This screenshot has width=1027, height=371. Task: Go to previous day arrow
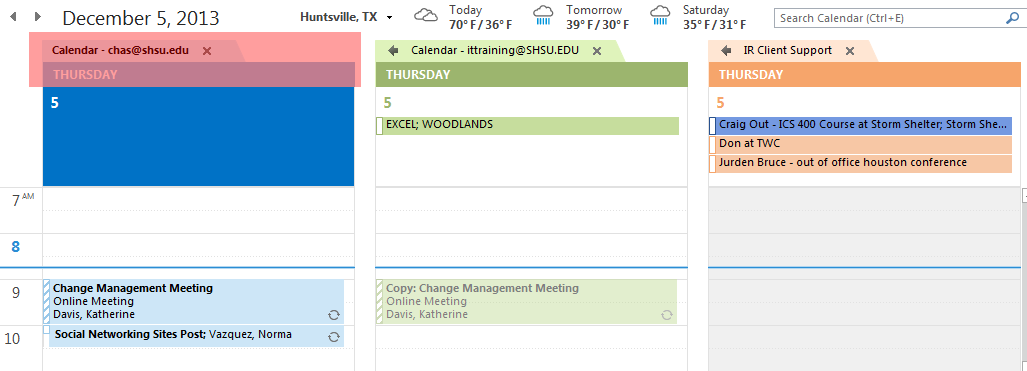(x=12, y=17)
